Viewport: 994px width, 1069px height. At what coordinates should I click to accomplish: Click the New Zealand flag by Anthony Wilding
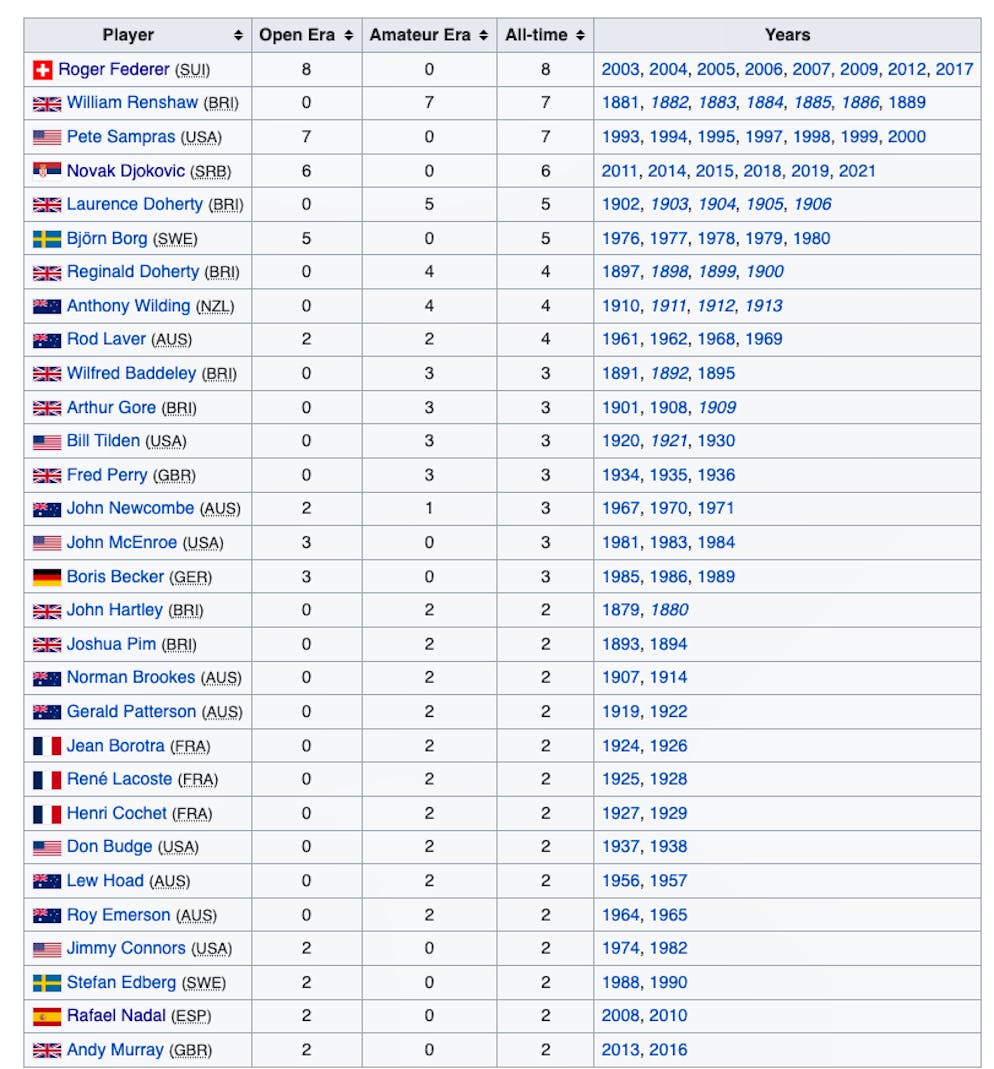[47, 306]
